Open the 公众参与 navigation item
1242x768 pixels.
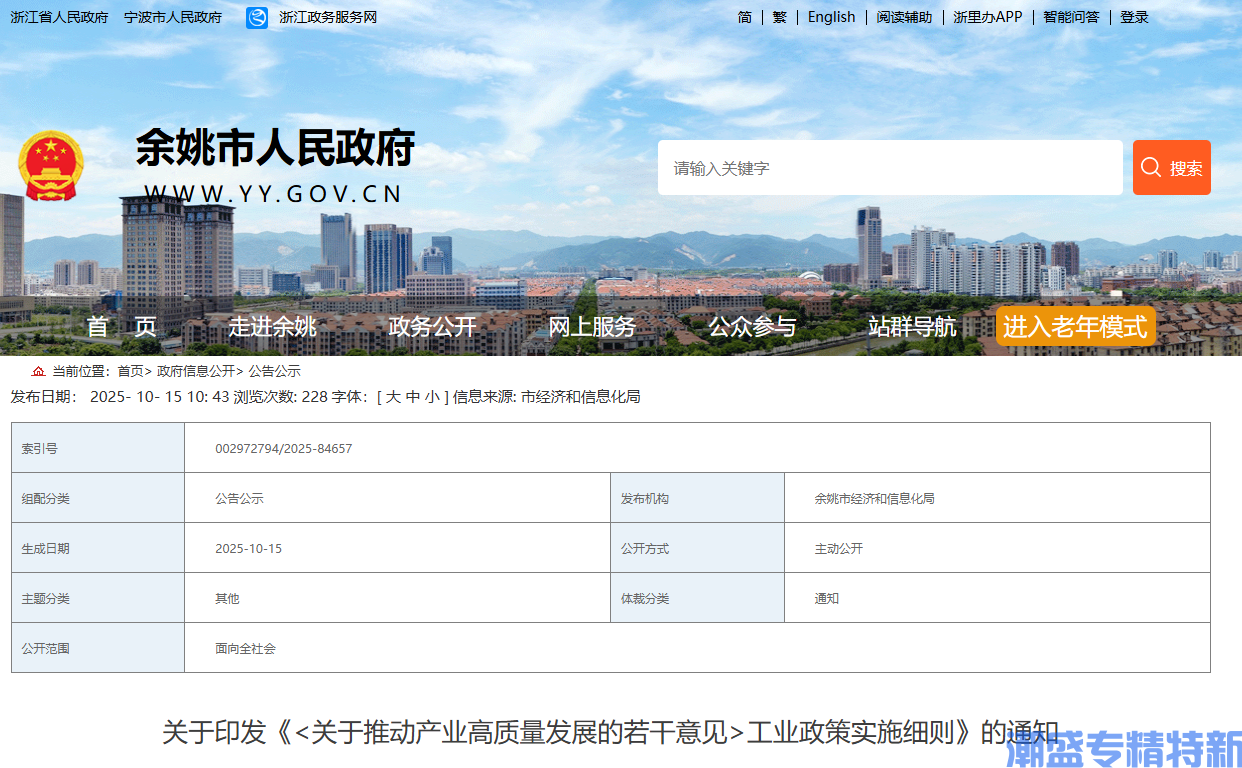click(x=752, y=326)
